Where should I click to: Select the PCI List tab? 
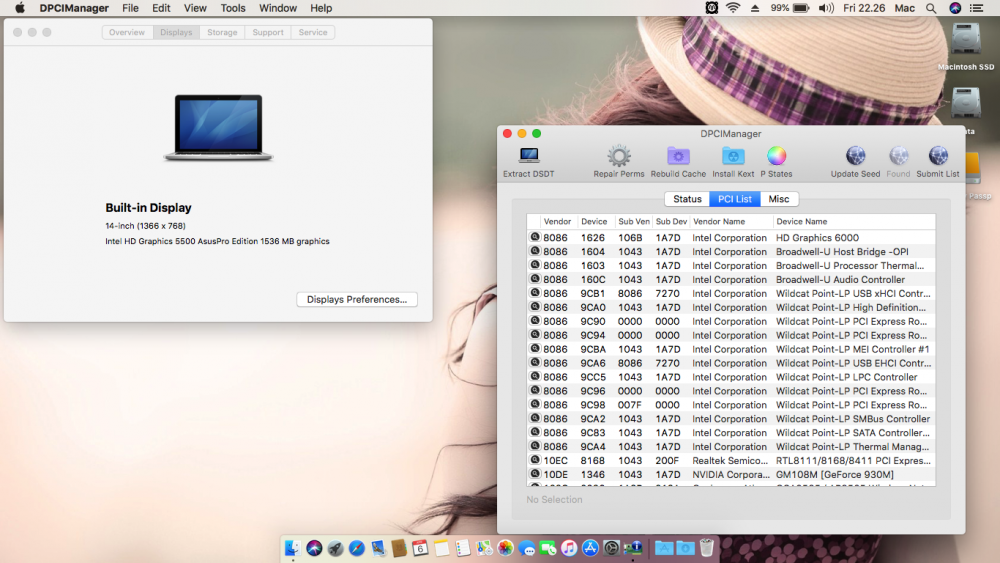coord(735,199)
